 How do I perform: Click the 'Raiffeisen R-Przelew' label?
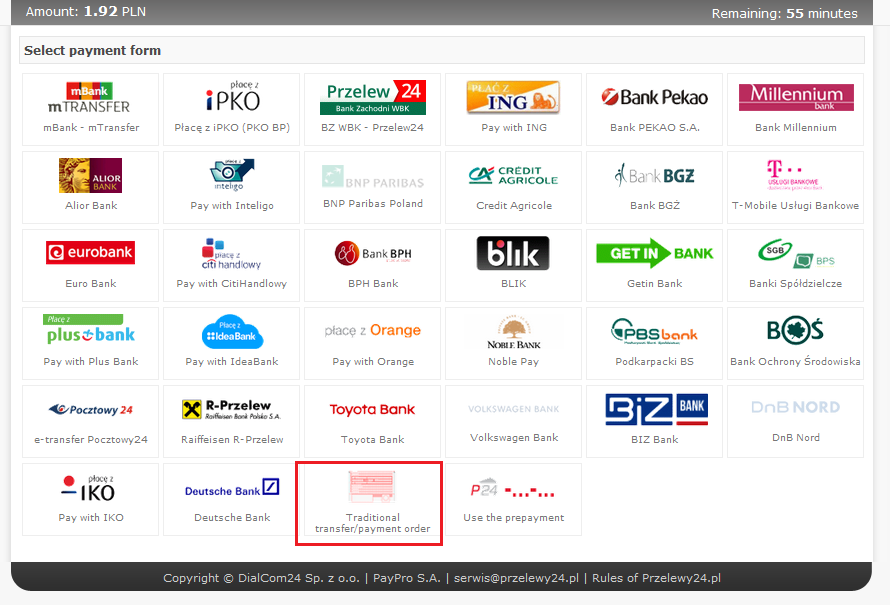(x=232, y=439)
